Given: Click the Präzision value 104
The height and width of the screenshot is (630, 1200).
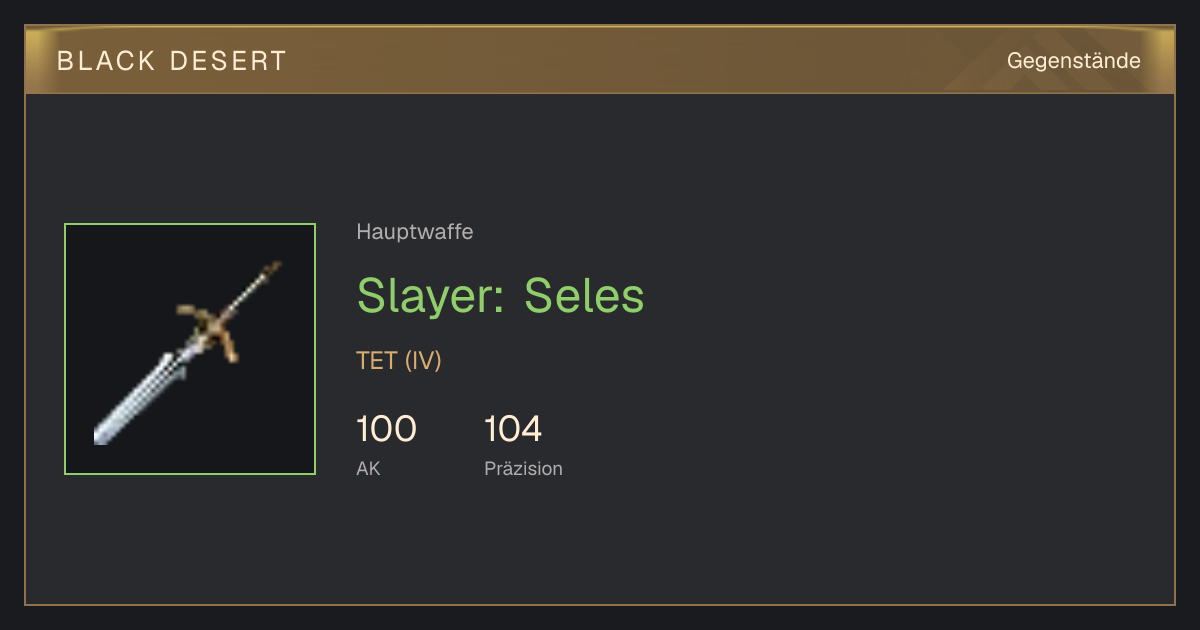Looking at the screenshot, I should pos(513,429).
